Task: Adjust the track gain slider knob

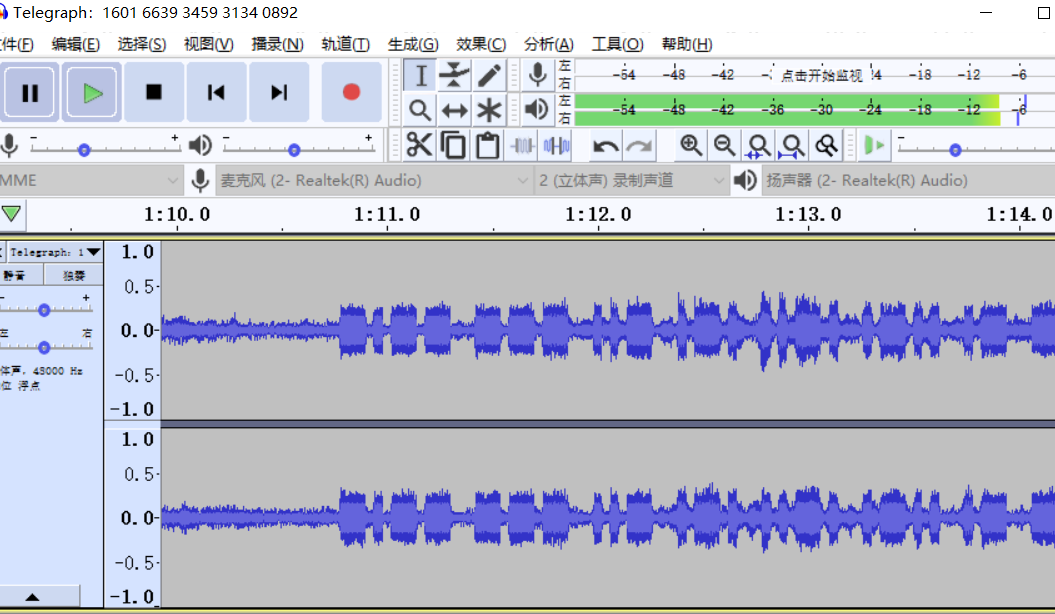Action: [44, 310]
